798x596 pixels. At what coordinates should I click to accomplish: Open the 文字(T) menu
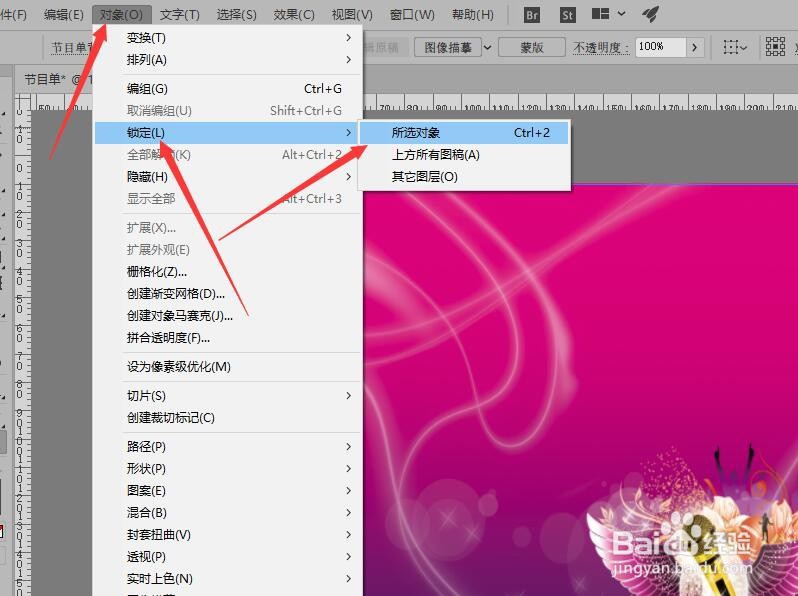pos(180,14)
